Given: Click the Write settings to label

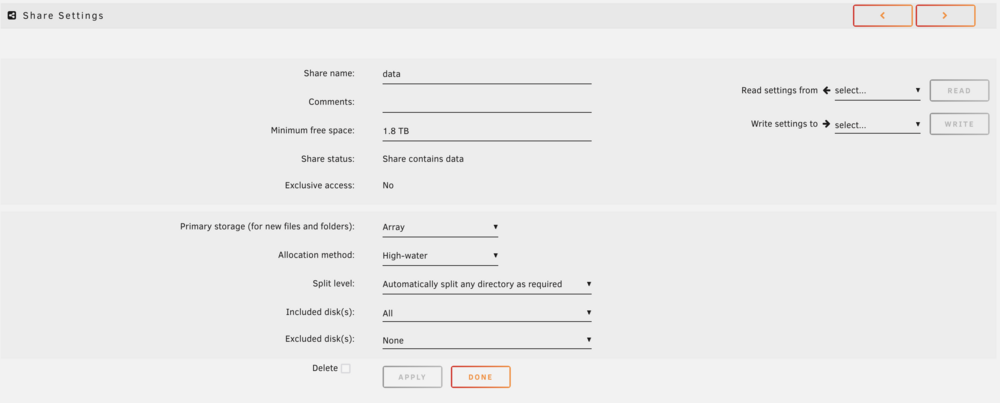Looking at the screenshot, I should coord(784,124).
